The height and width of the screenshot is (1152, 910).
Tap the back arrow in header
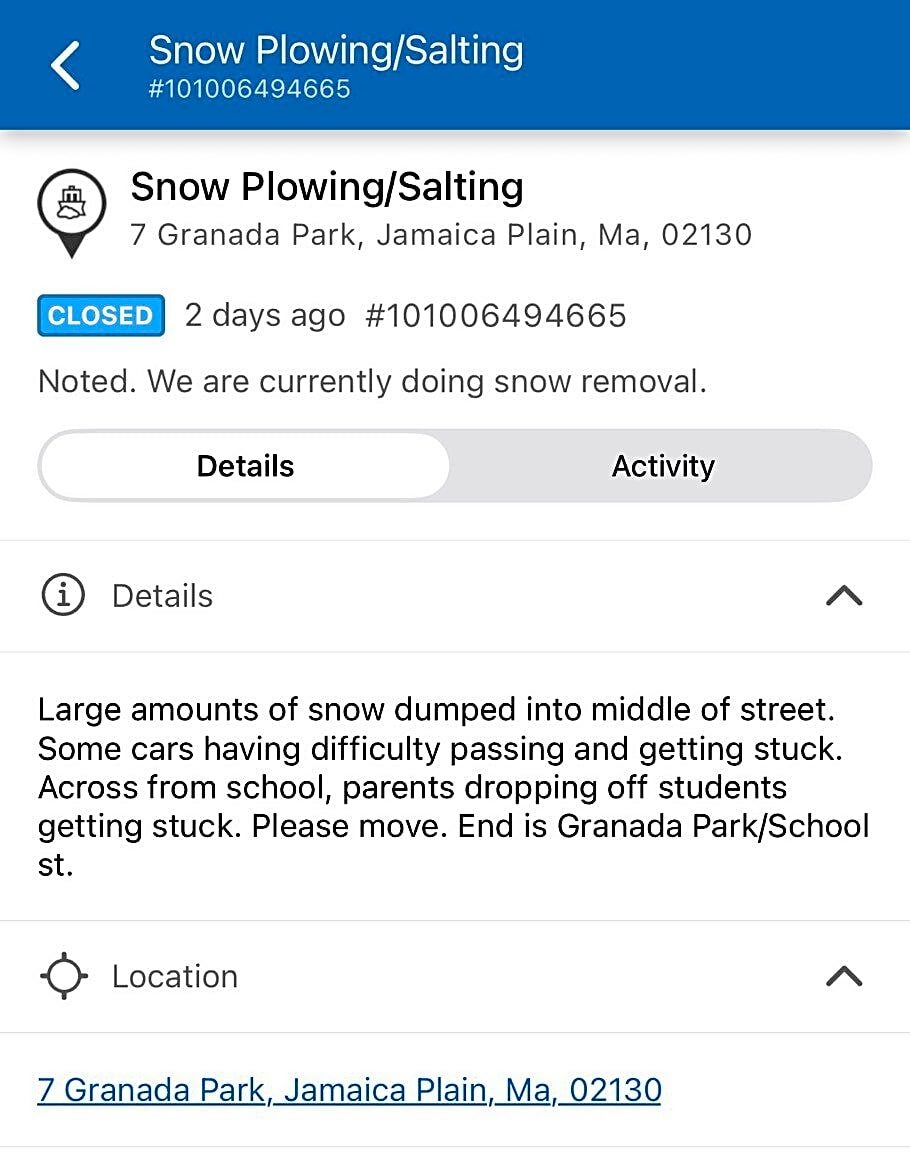65,66
